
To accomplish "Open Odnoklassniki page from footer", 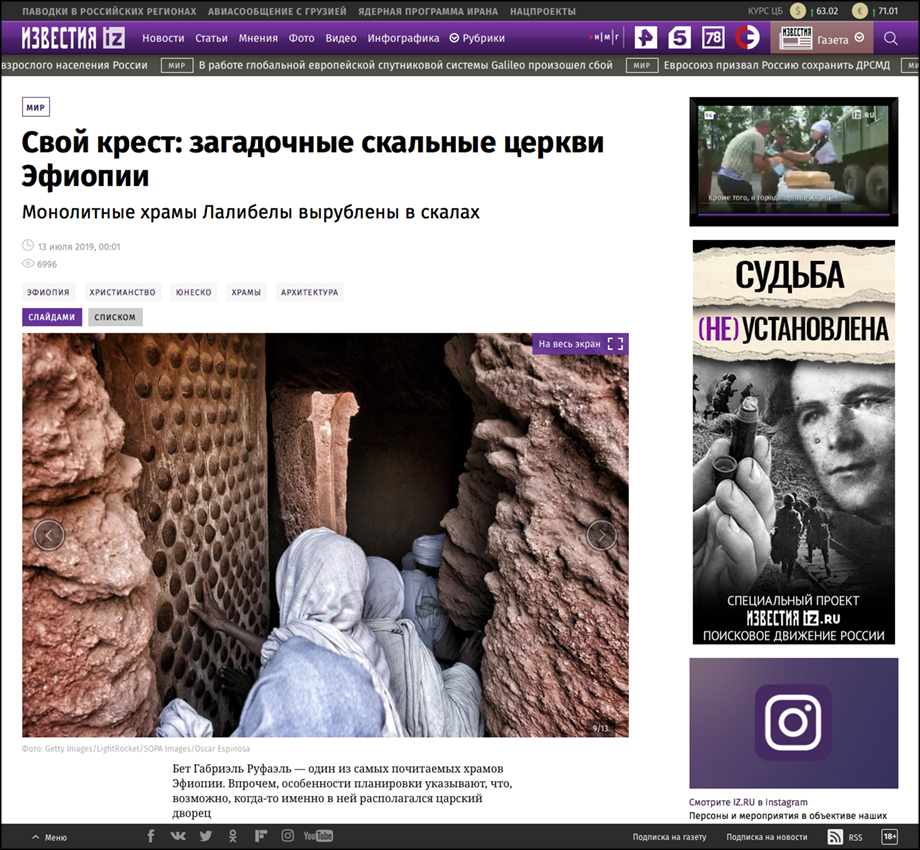I will point(233,836).
